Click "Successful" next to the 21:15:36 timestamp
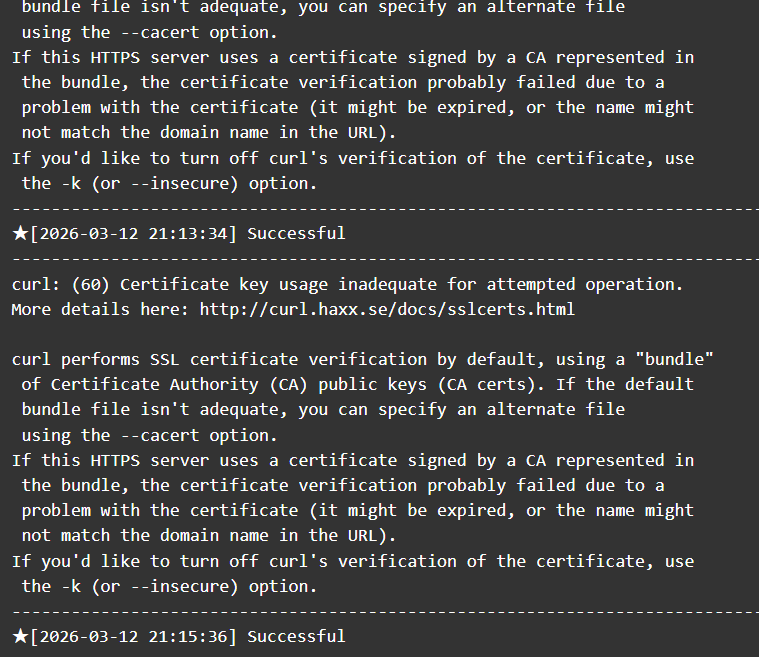 [x=296, y=636]
